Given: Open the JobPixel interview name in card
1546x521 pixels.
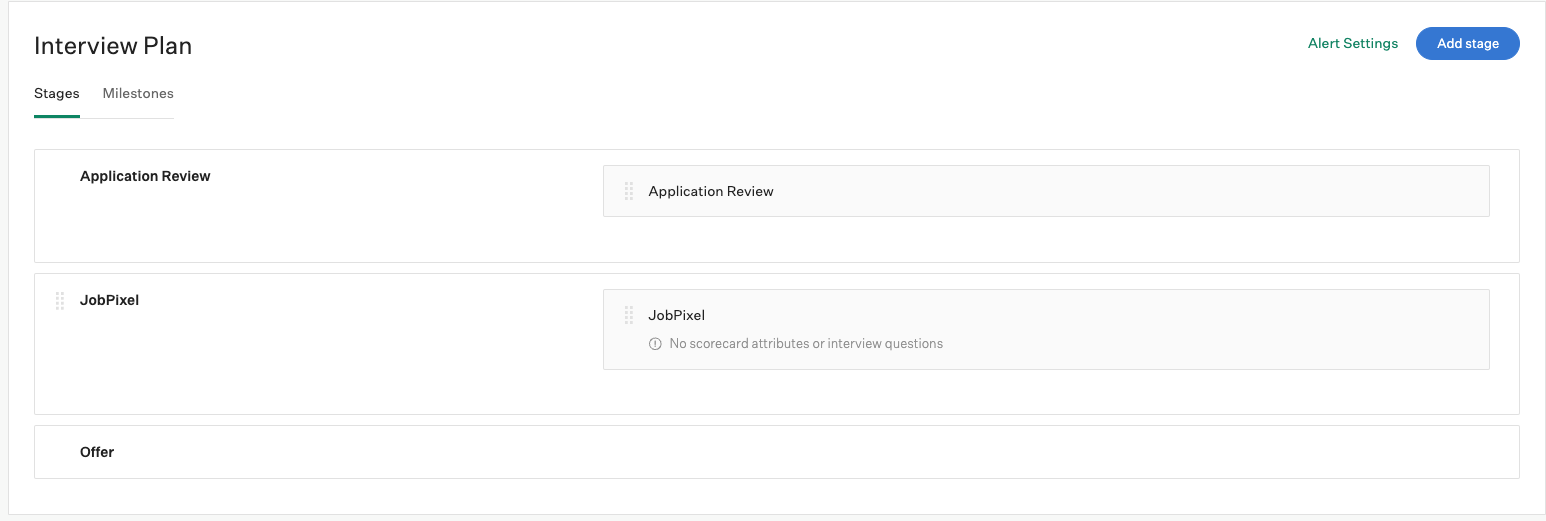Looking at the screenshot, I should [x=677, y=315].
